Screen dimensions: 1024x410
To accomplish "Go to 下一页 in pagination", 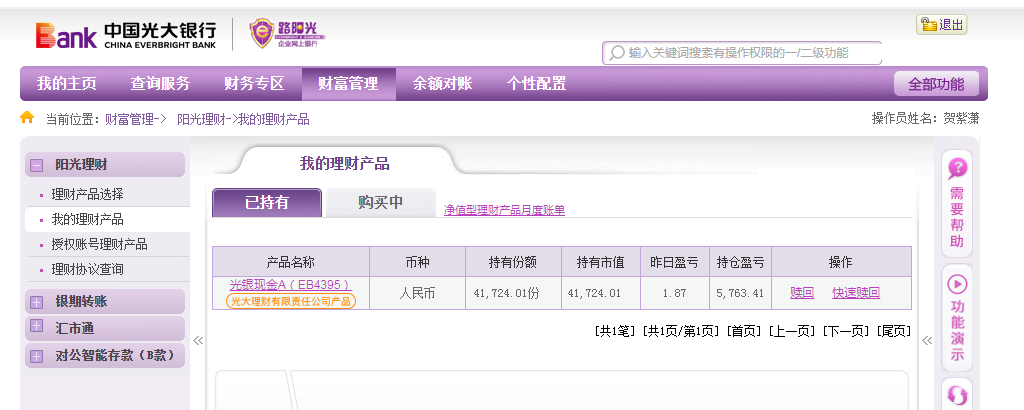I will [846, 331].
